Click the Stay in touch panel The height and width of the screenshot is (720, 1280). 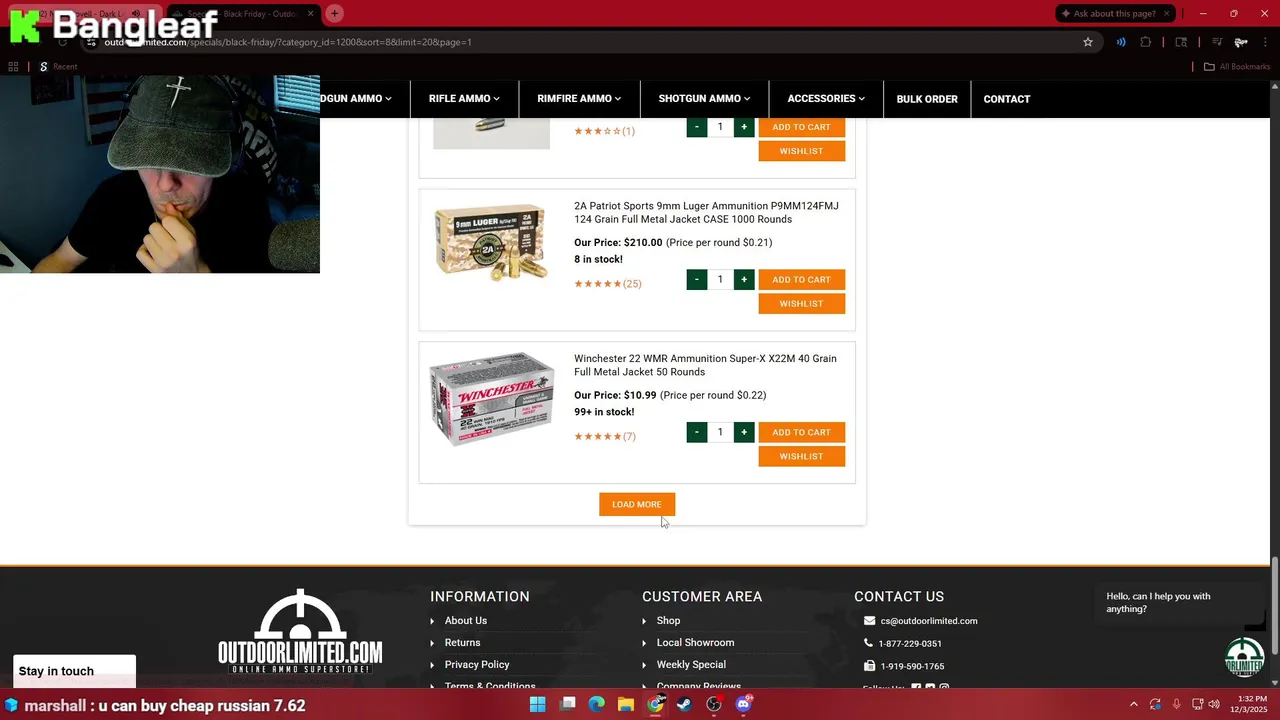click(74, 671)
